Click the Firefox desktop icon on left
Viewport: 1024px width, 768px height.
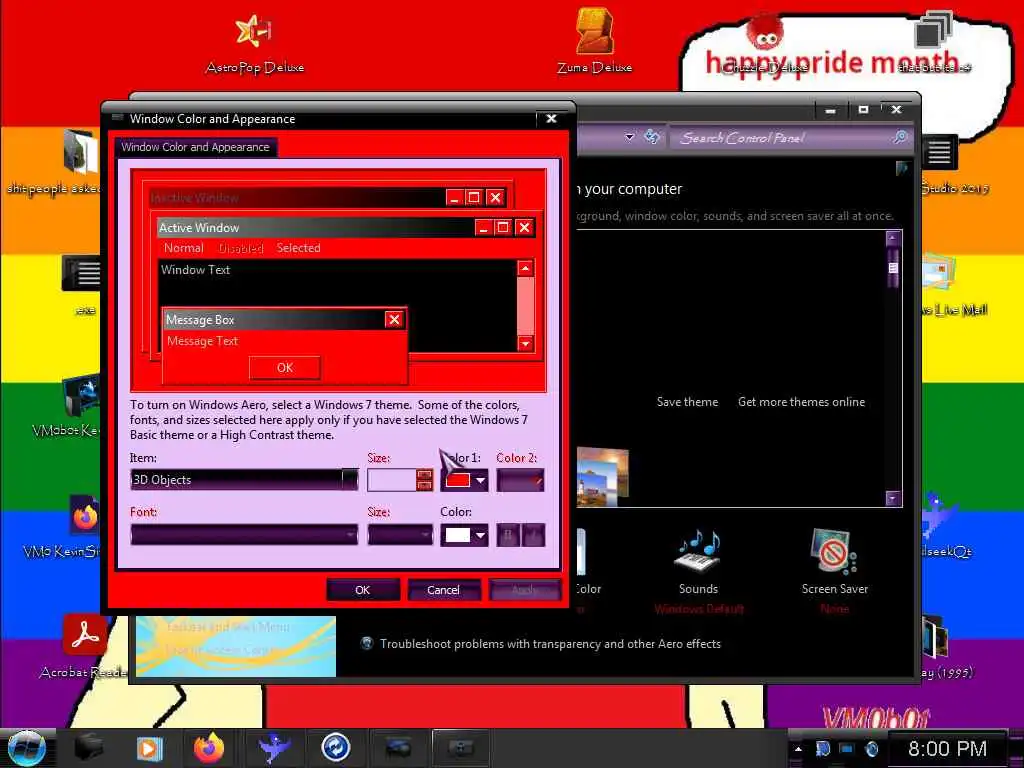coord(84,516)
